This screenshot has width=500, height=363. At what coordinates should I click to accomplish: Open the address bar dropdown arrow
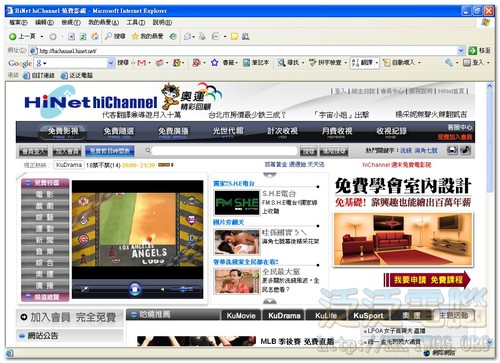pyautogui.click(x=461, y=51)
